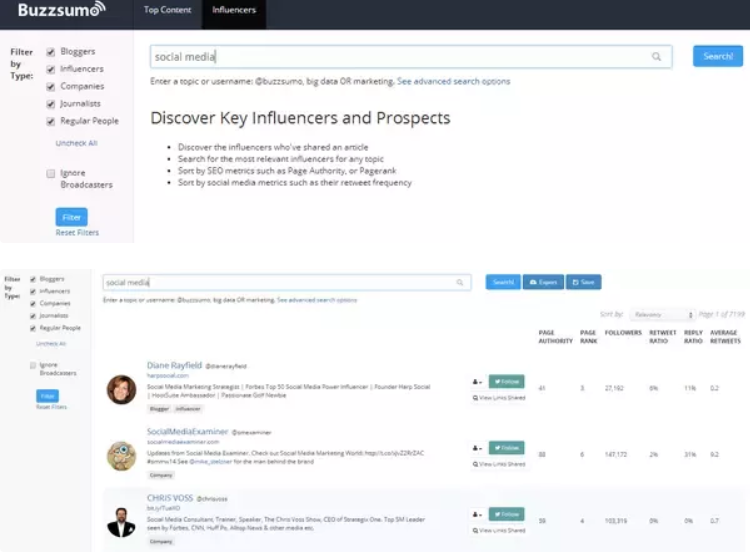Click Reset Filters in lower panel
The width and height of the screenshot is (750, 556).
(52, 407)
